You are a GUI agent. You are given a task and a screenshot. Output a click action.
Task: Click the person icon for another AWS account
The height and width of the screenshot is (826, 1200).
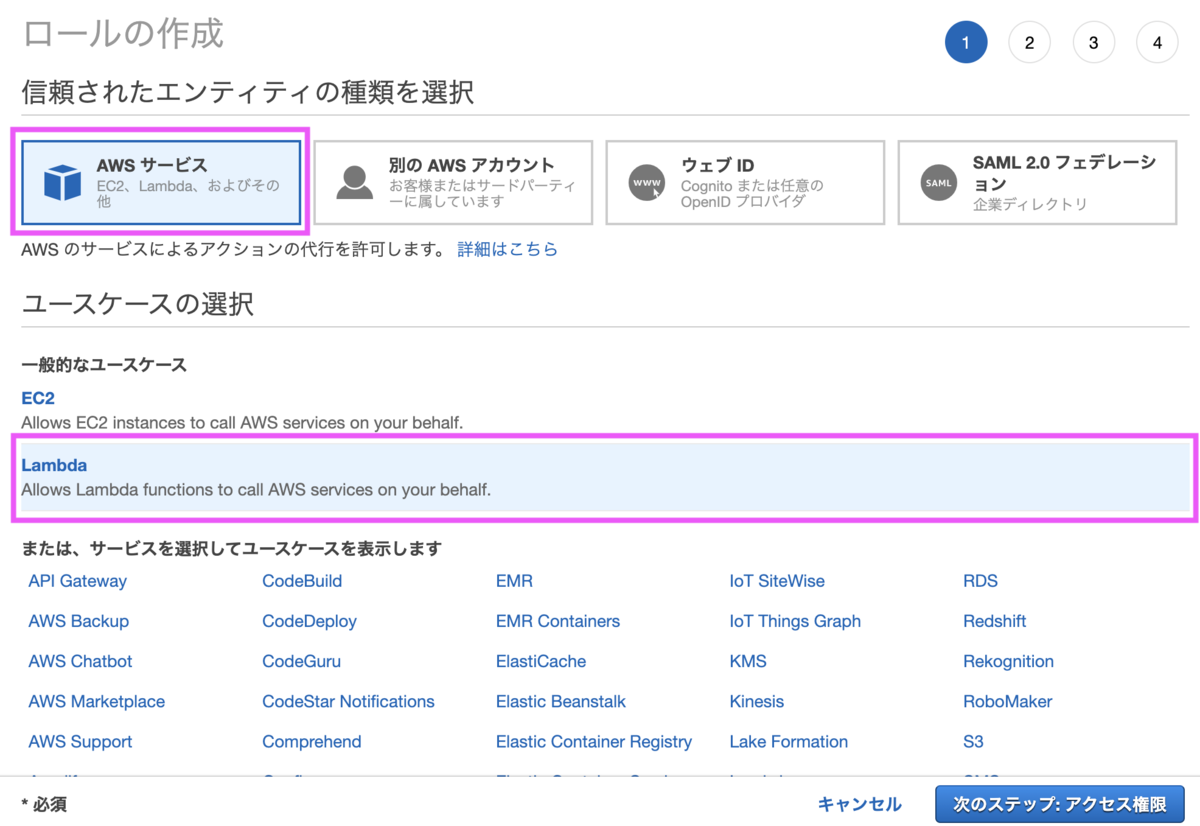click(354, 183)
